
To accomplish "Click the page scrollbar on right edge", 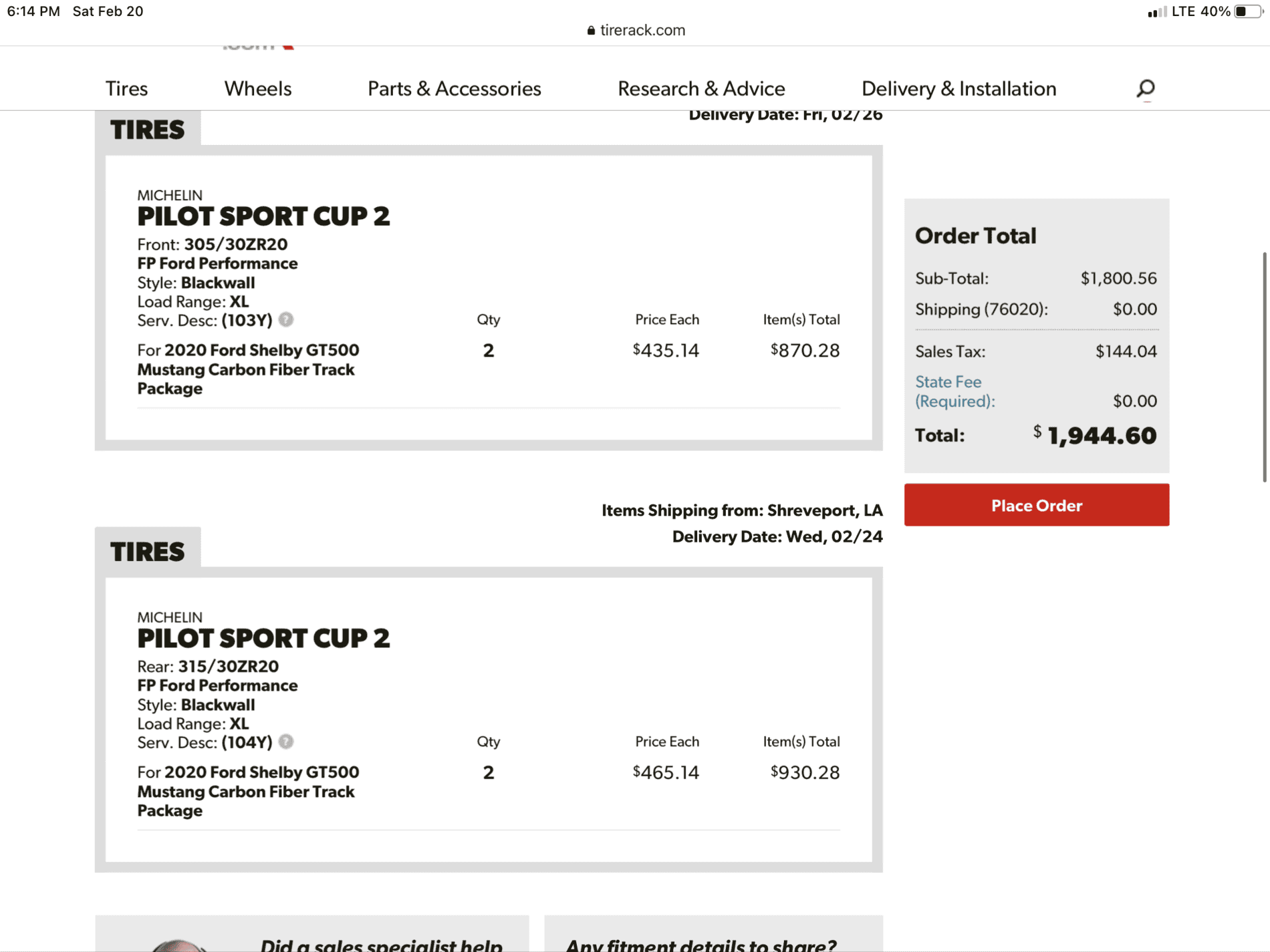I will coord(1264,366).
